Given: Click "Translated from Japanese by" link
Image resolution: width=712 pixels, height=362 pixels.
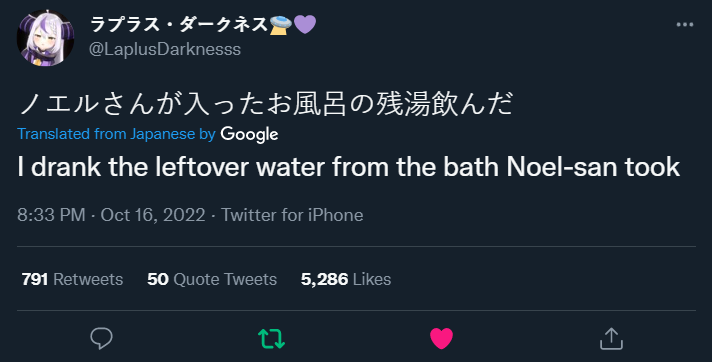Looking at the screenshot, I should 116,134.
